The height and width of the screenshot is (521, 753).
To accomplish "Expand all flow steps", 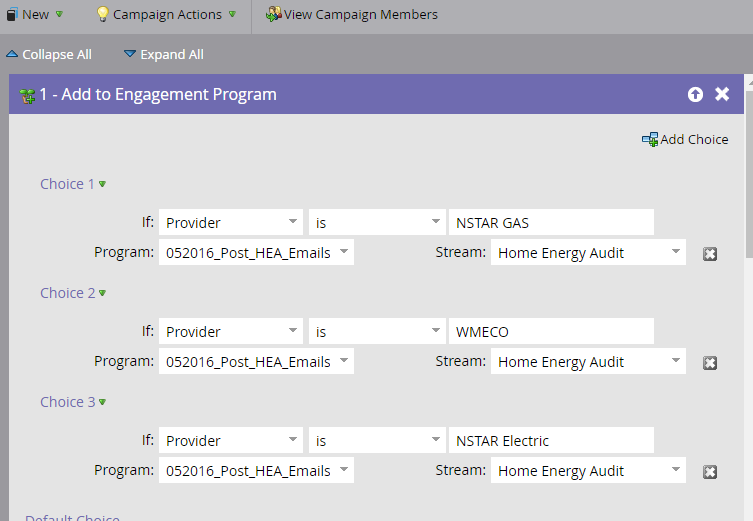I will pyautogui.click(x=163, y=54).
